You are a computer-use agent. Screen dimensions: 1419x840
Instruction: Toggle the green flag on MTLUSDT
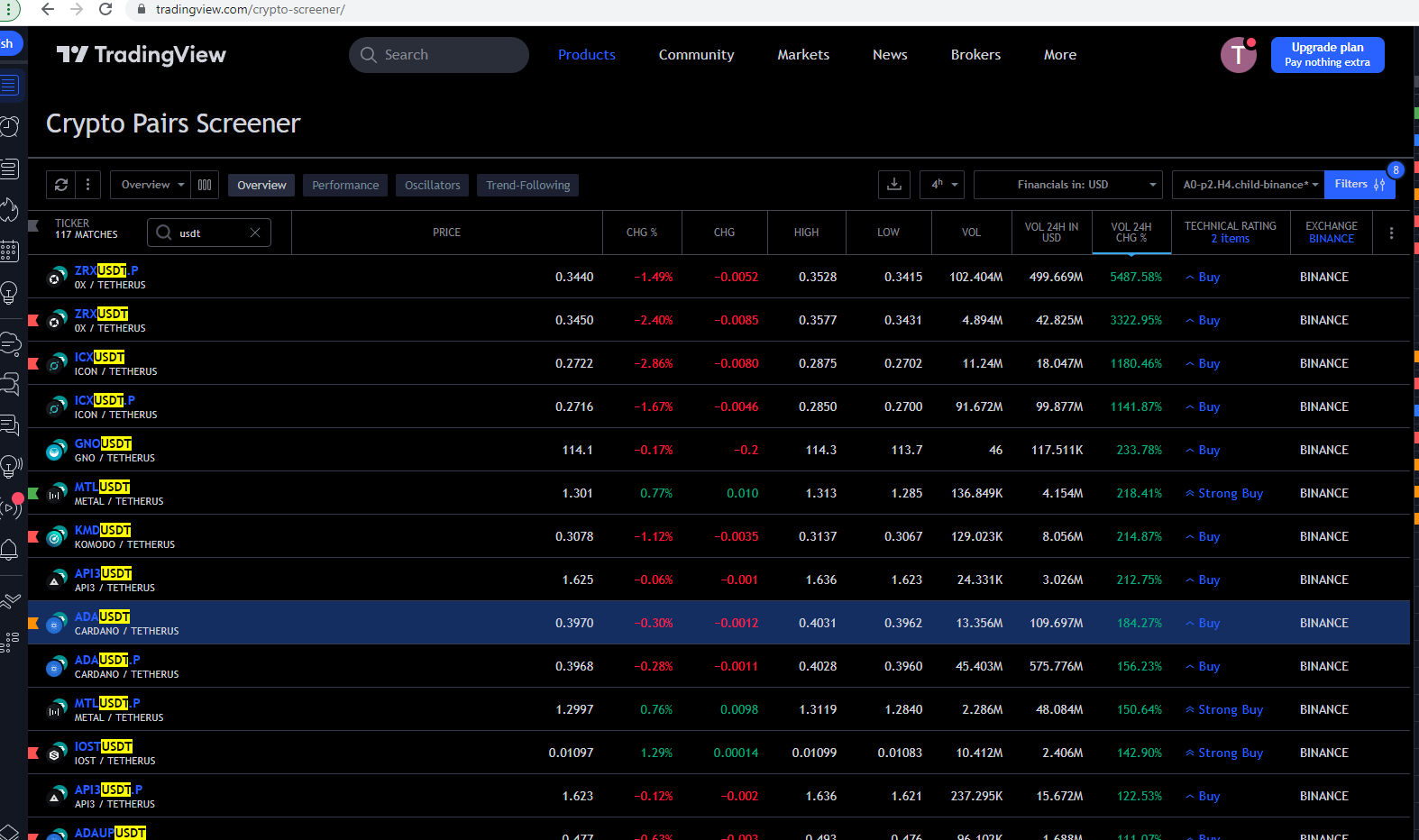(x=33, y=493)
